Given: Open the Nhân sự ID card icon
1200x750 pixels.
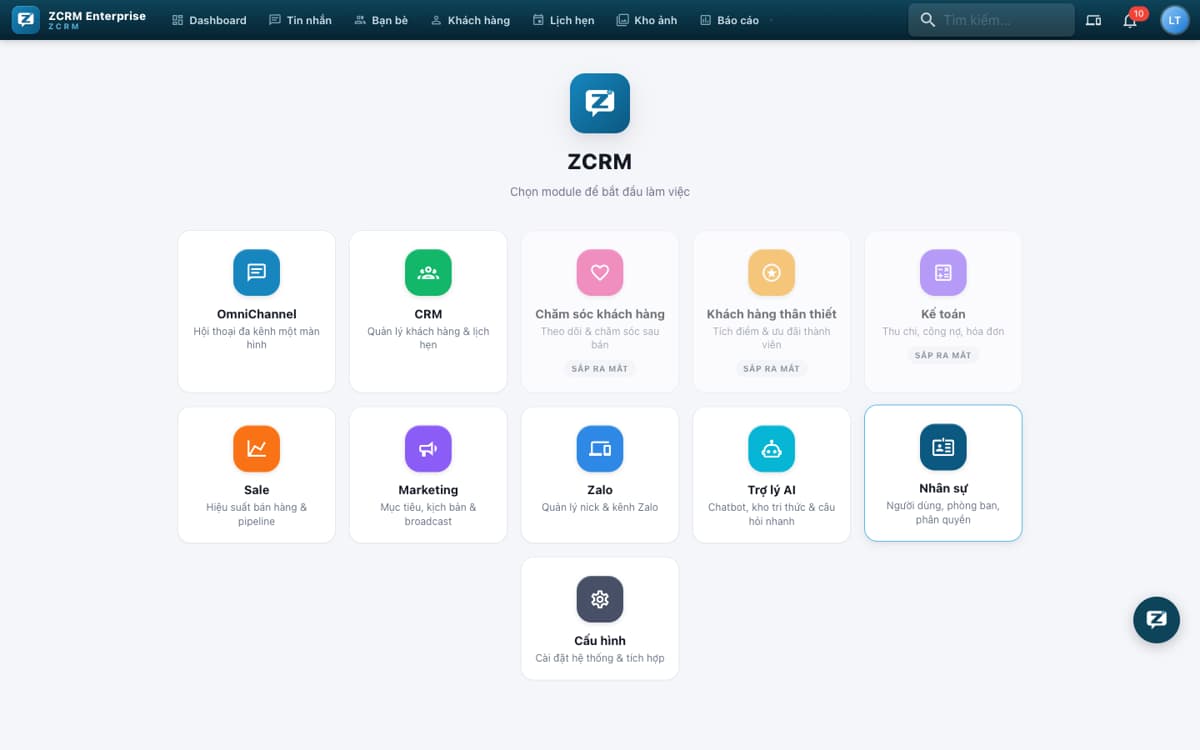Looking at the screenshot, I should pos(943,447).
